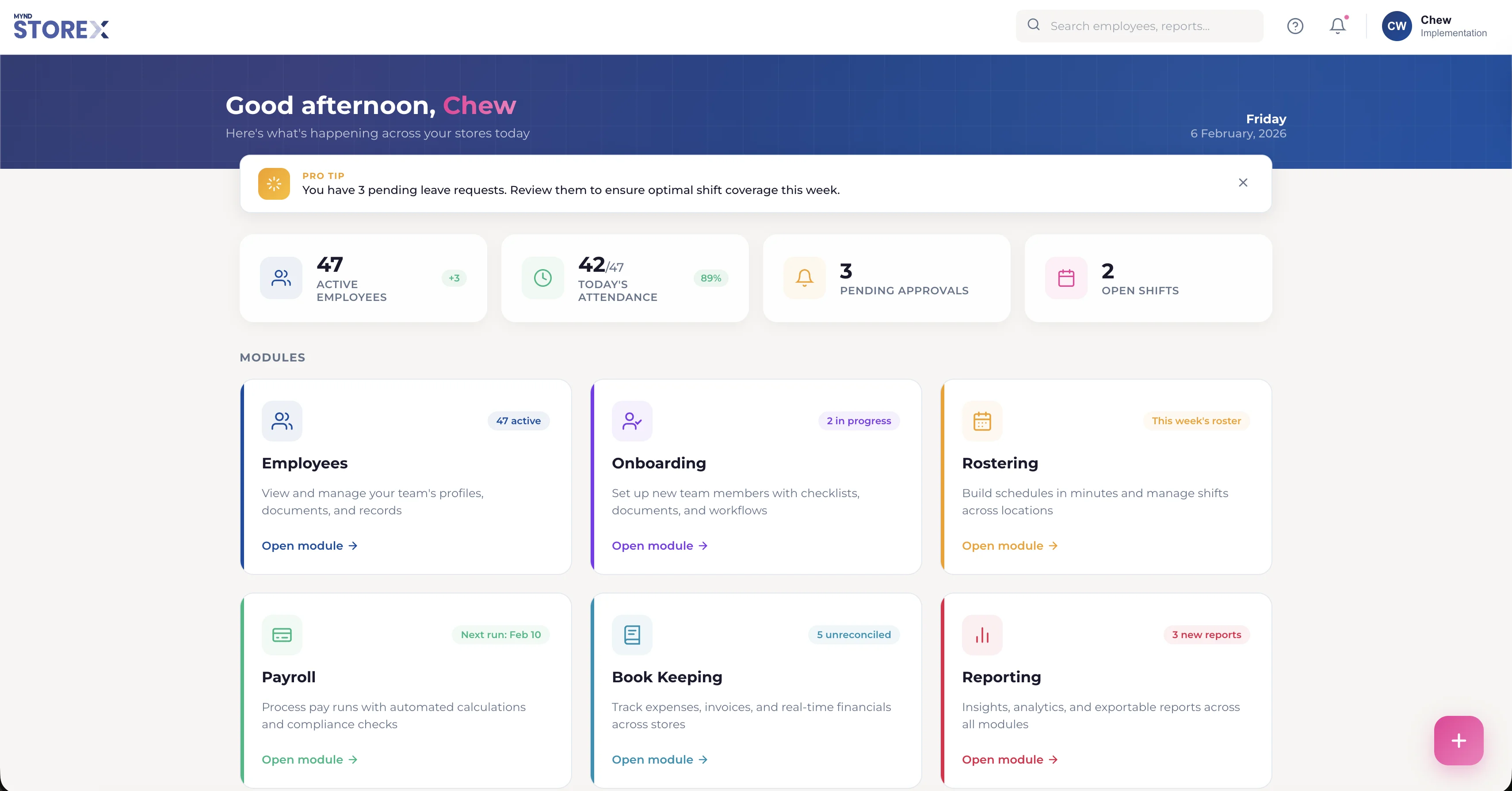Open the notification bell
1512x791 pixels.
click(x=1337, y=26)
